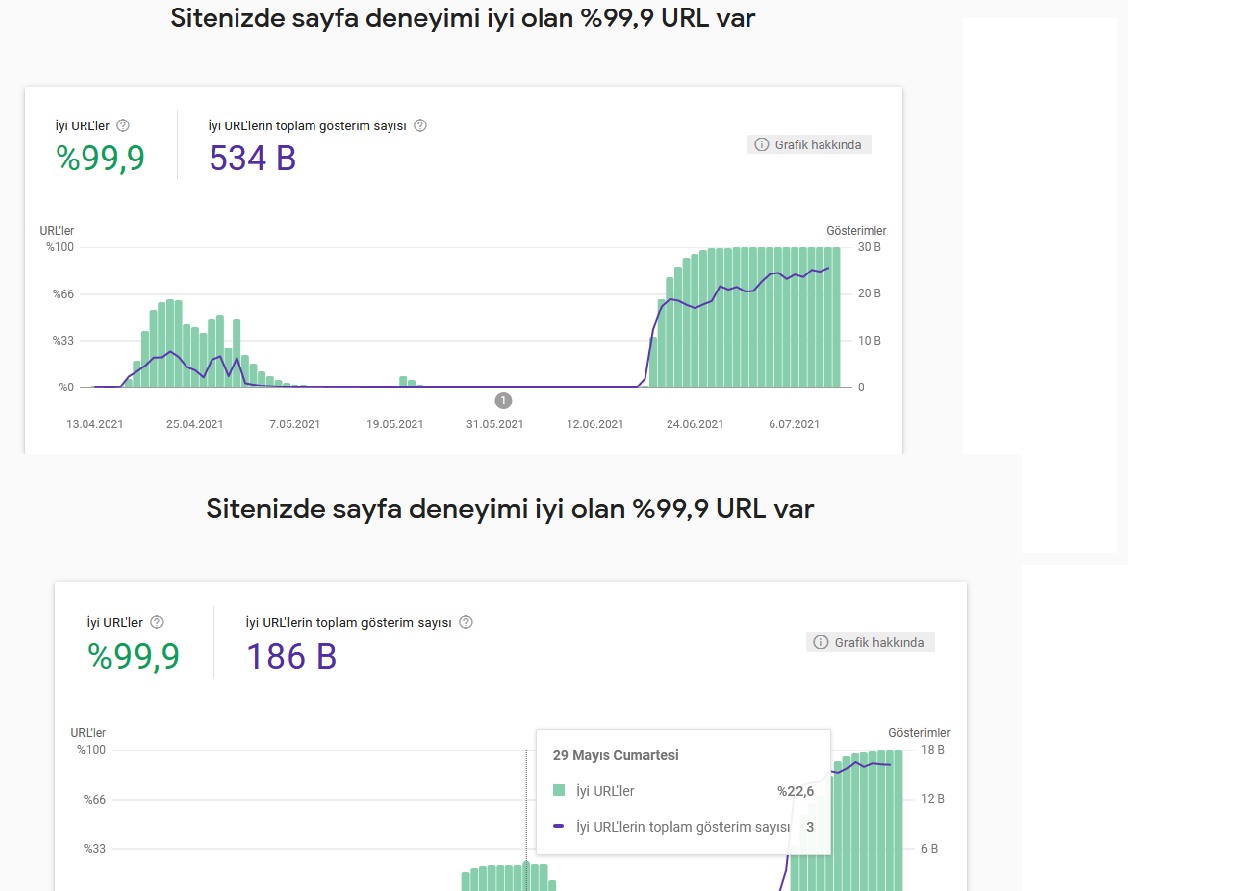Click the 30 B axis label top chart
This screenshot has height=891, width=1249.
point(870,247)
